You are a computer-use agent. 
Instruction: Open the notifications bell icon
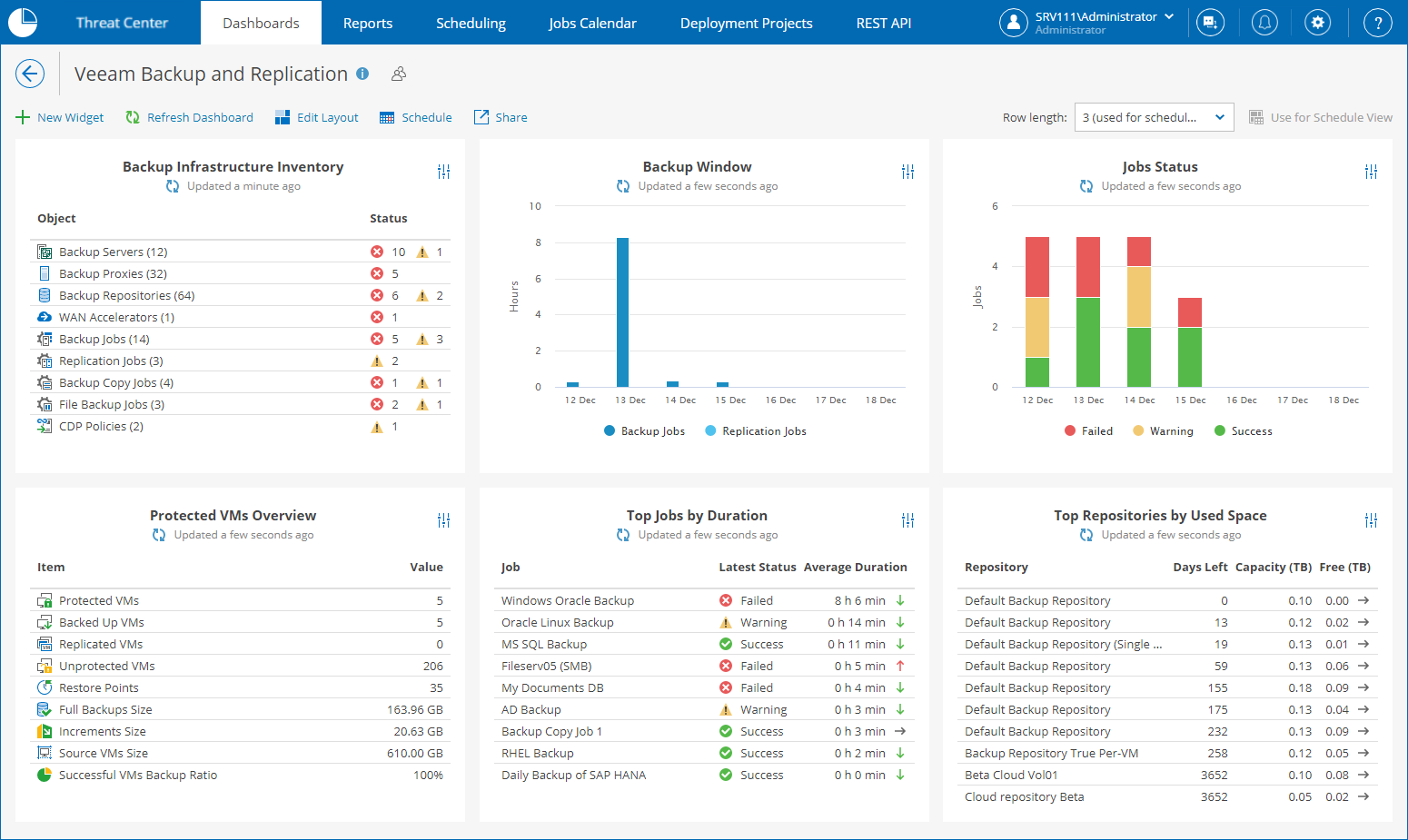point(1264,23)
